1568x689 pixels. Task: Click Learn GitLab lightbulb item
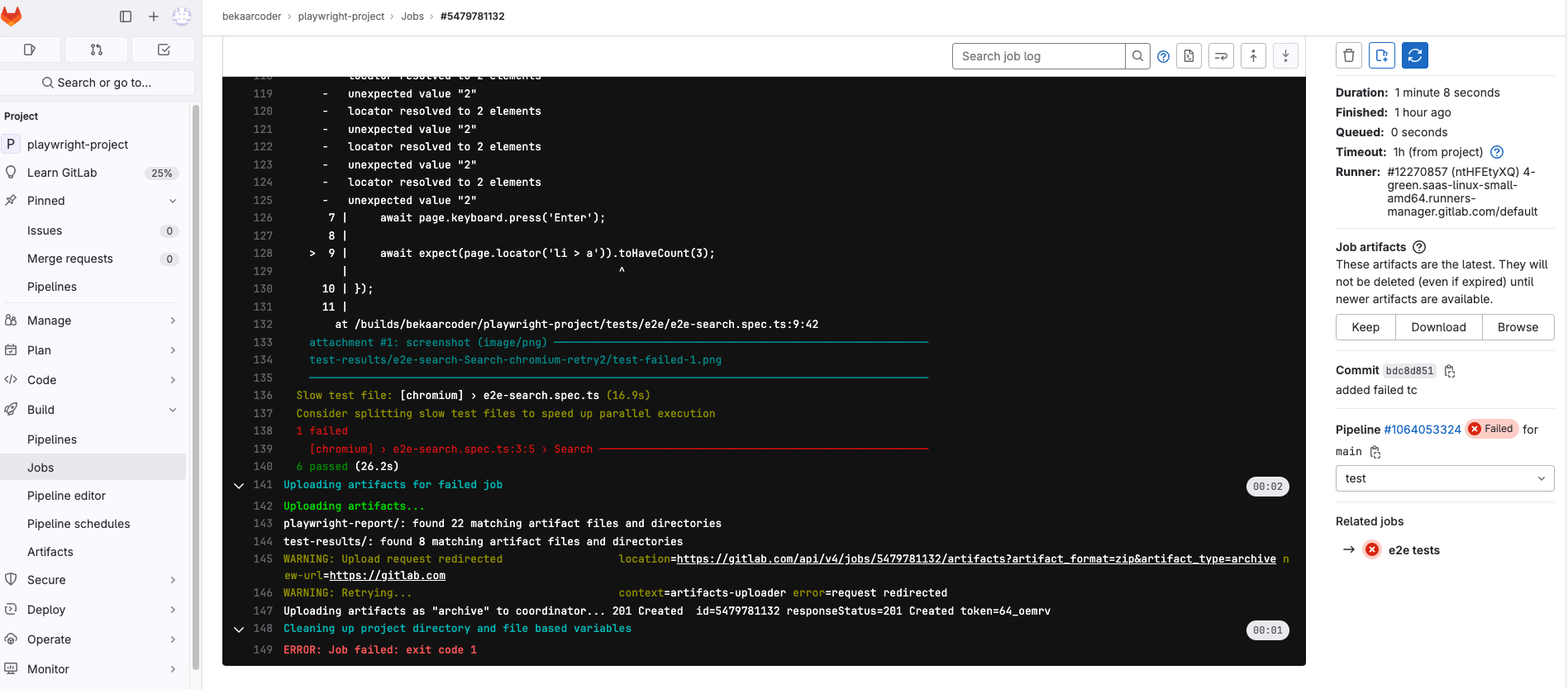(x=93, y=173)
